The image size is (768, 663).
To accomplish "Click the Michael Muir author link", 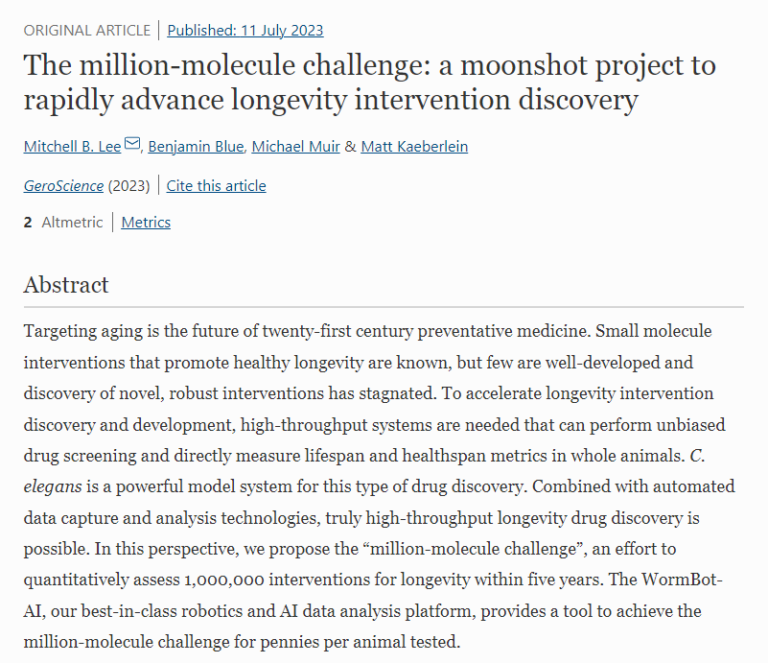I will tap(295, 147).
